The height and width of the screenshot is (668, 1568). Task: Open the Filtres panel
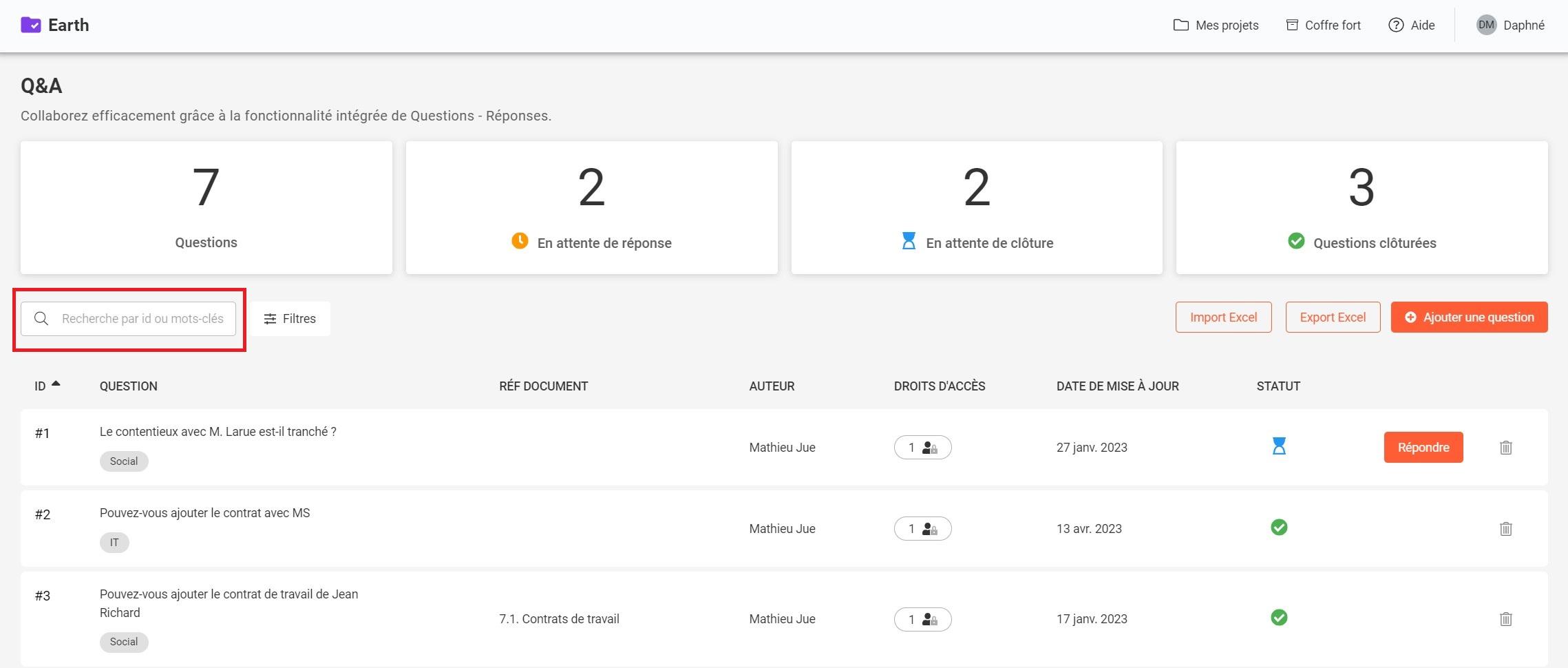(x=290, y=319)
